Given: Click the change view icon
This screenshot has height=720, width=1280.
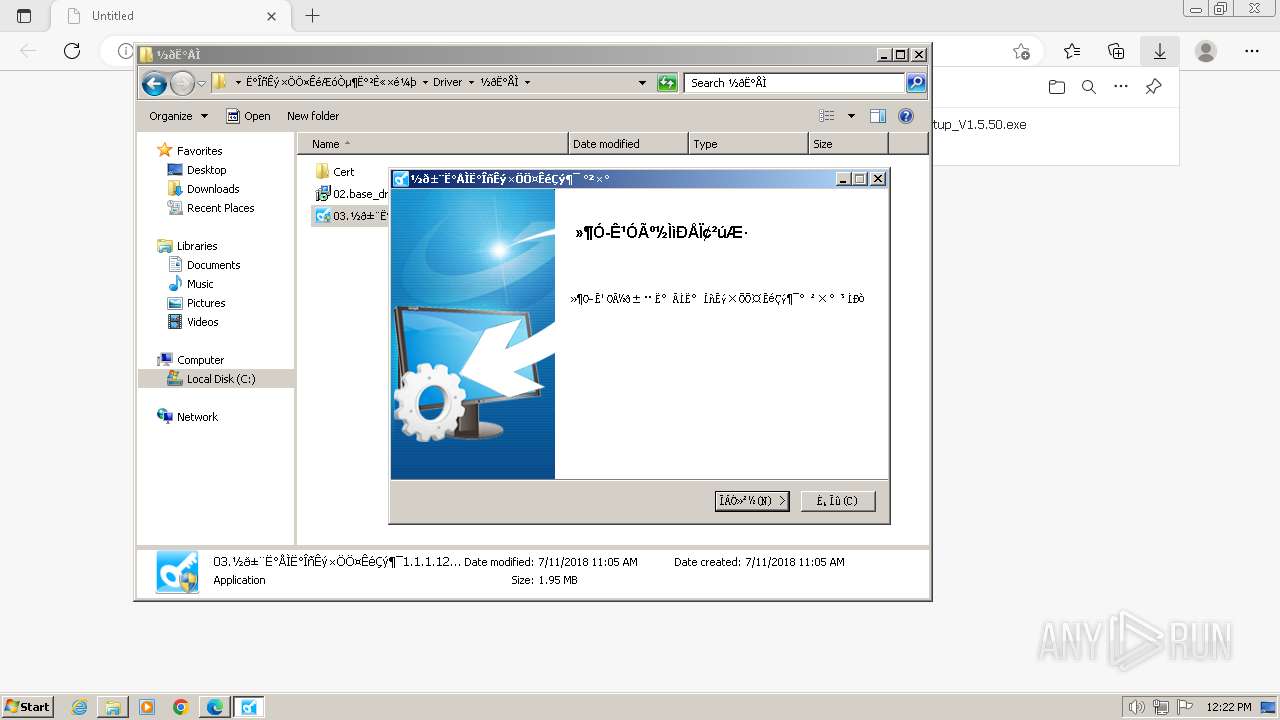Looking at the screenshot, I should pyautogui.click(x=827, y=116).
